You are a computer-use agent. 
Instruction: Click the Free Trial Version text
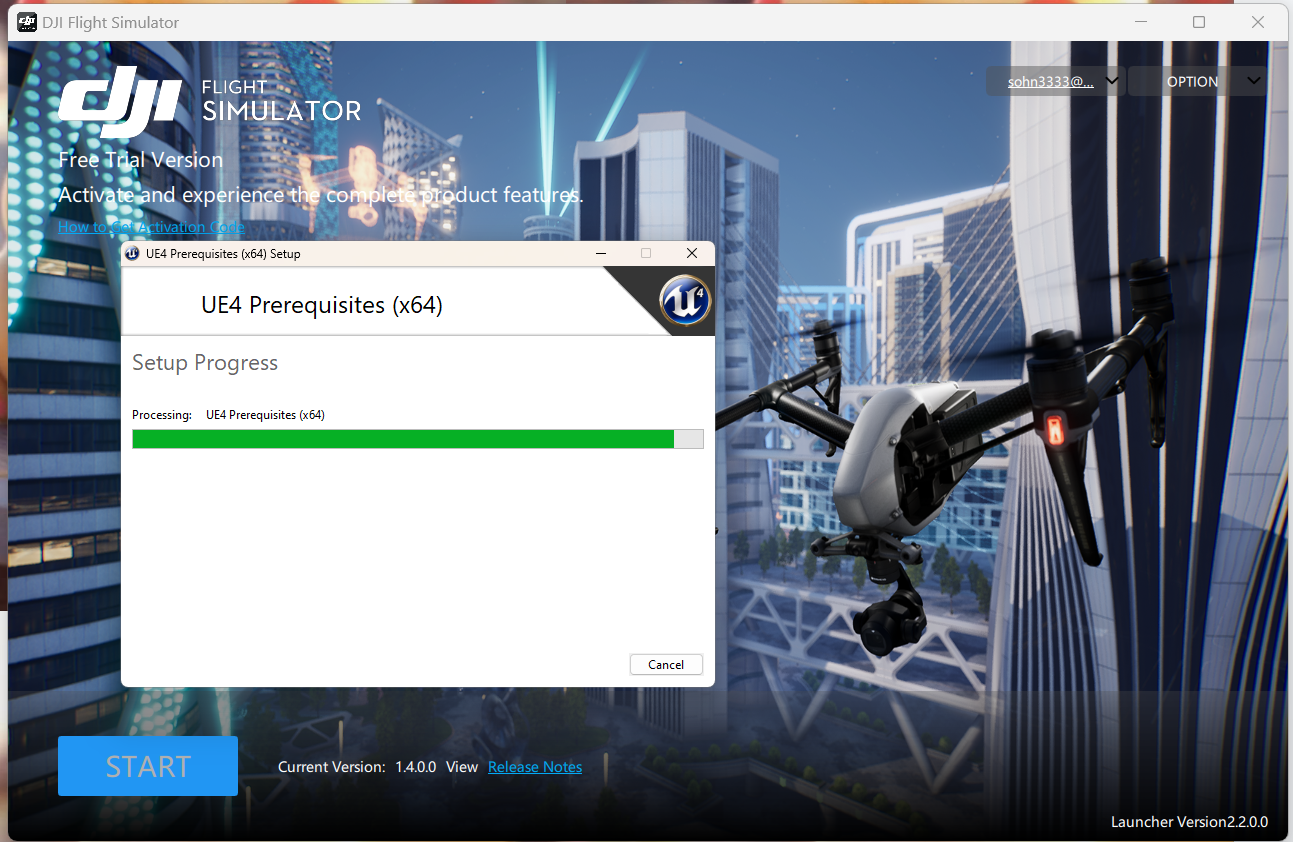(x=141, y=160)
